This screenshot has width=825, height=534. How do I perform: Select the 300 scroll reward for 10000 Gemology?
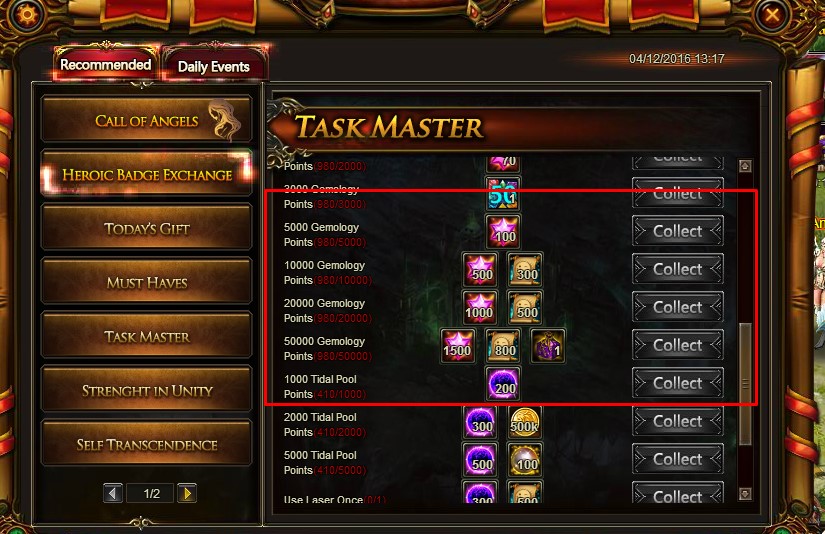point(526,269)
